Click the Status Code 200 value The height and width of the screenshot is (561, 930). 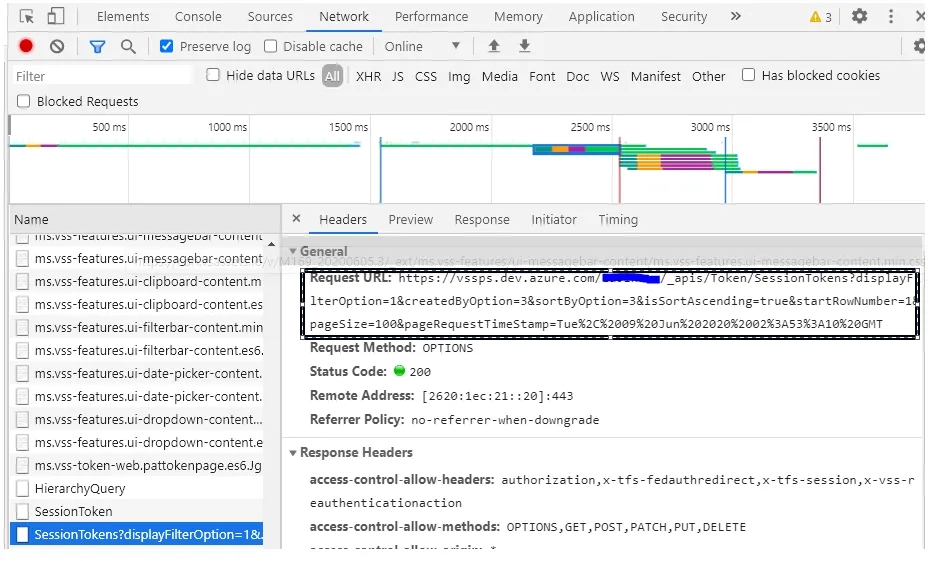tap(420, 372)
